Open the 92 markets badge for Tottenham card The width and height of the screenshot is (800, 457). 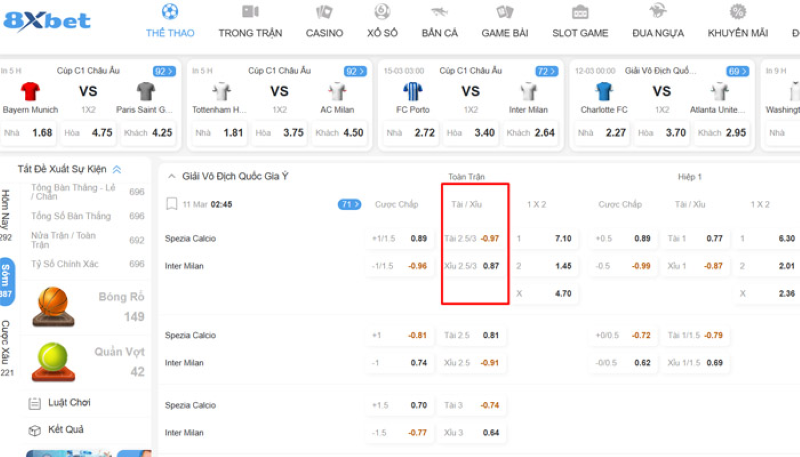tap(356, 71)
